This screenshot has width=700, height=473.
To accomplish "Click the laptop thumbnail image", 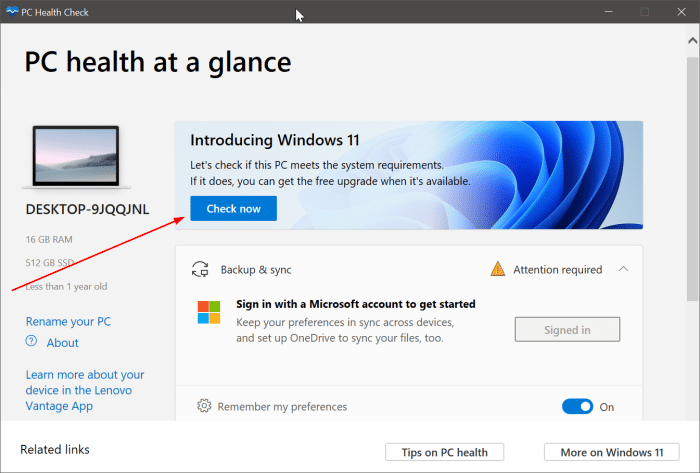I will pyautogui.click(x=76, y=156).
